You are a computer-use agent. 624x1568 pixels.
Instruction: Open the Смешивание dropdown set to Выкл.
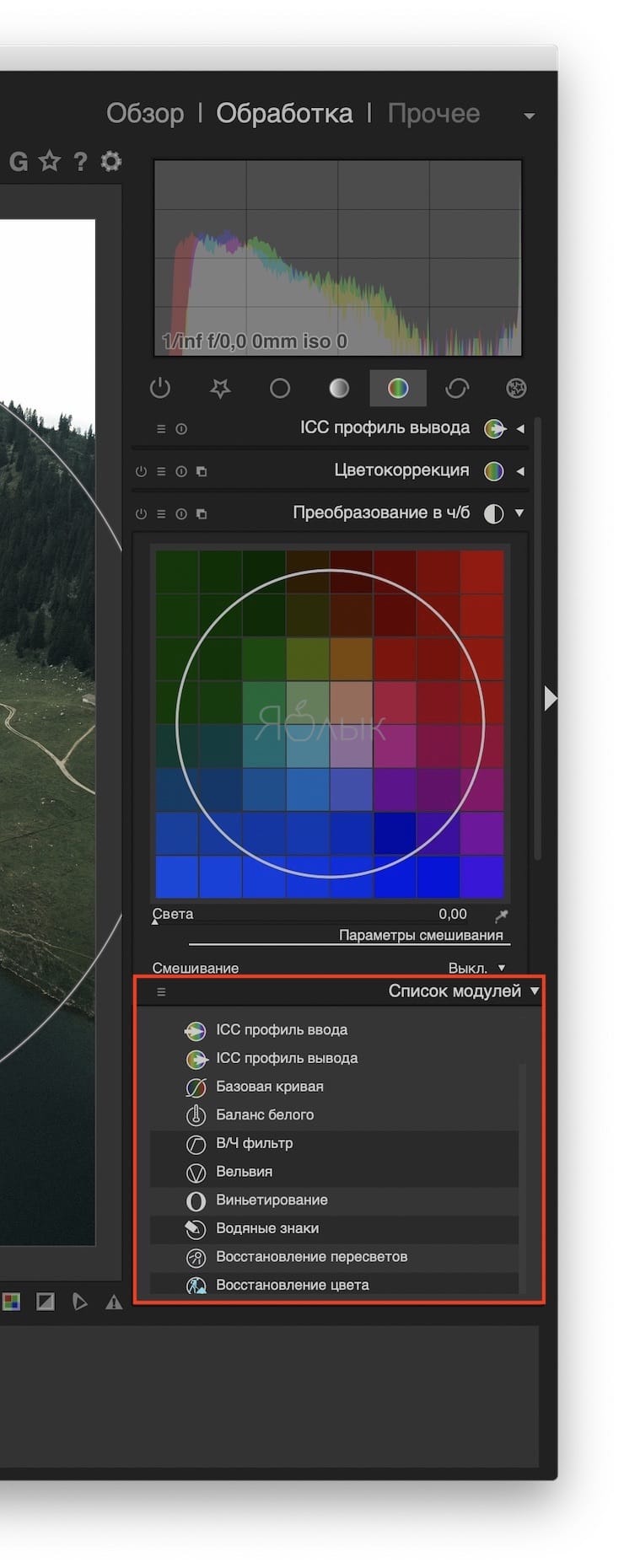(x=476, y=968)
